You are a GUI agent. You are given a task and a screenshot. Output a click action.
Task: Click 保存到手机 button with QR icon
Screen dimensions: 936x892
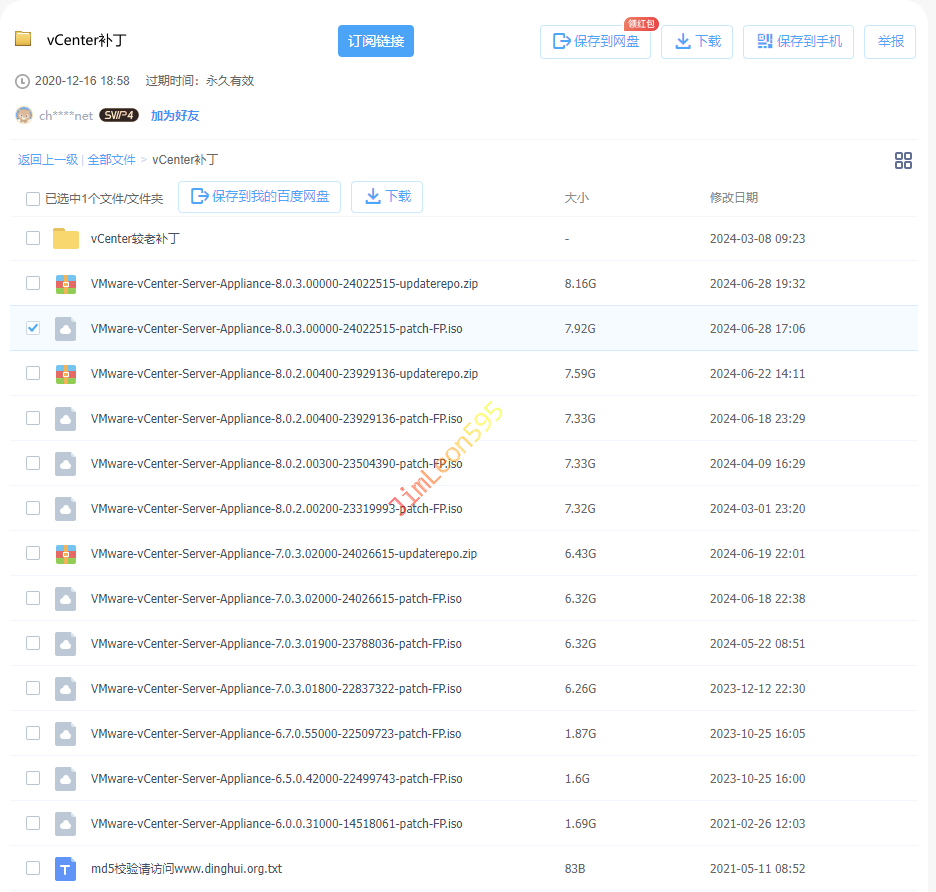tap(798, 42)
